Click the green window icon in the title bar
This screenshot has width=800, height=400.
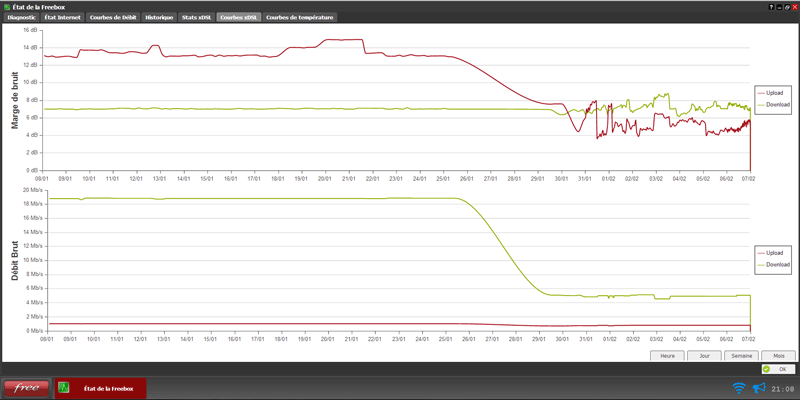pyautogui.click(x=8, y=6)
